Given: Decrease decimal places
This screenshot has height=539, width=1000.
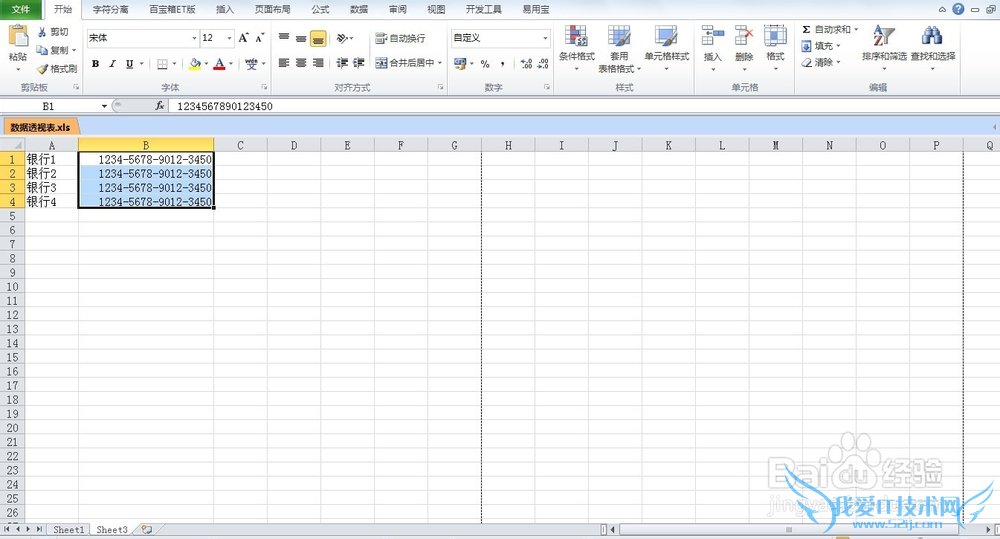Looking at the screenshot, I should point(543,63).
